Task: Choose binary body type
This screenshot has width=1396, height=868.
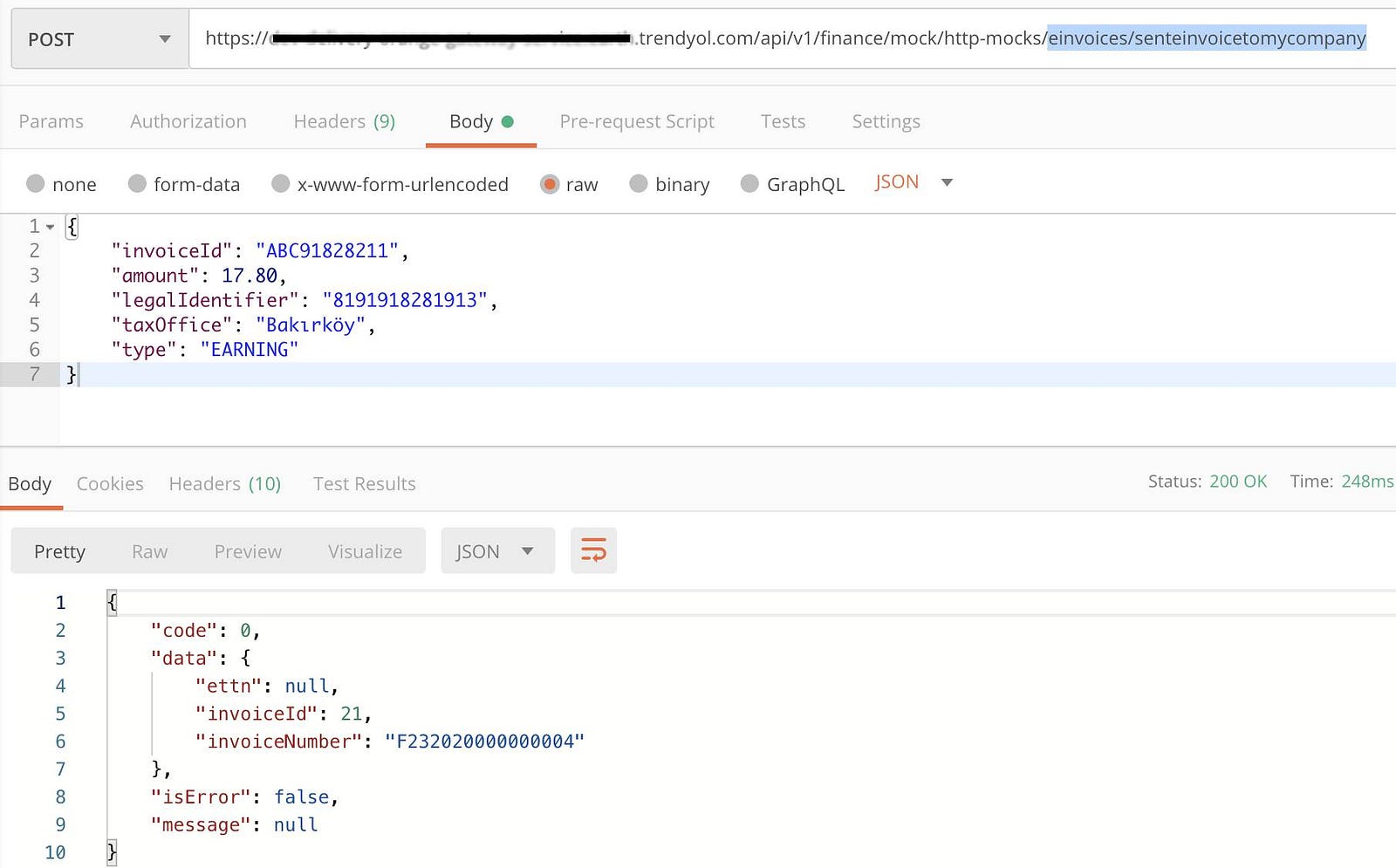Action: 639,183
